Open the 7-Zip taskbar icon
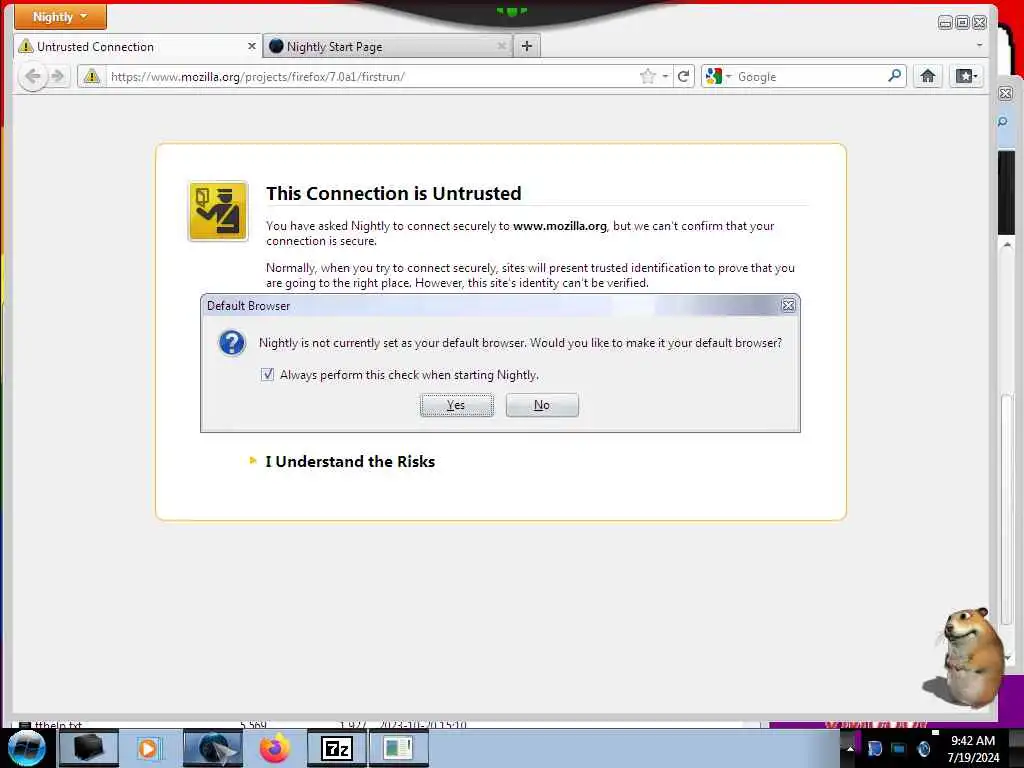The image size is (1024, 768). [337, 748]
